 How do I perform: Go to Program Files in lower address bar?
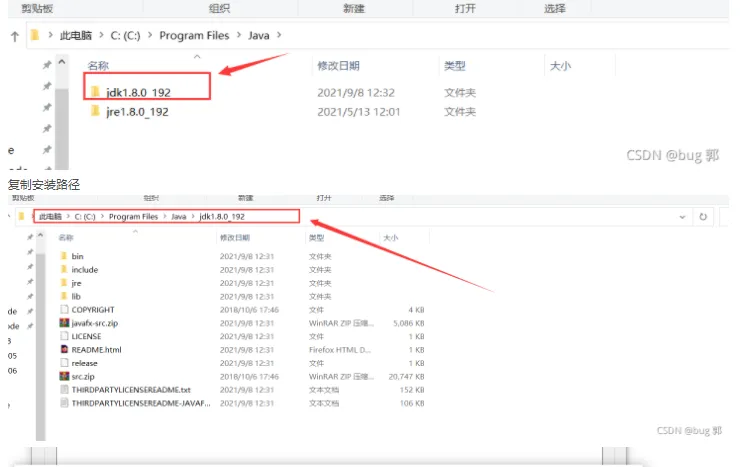click(x=133, y=217)
